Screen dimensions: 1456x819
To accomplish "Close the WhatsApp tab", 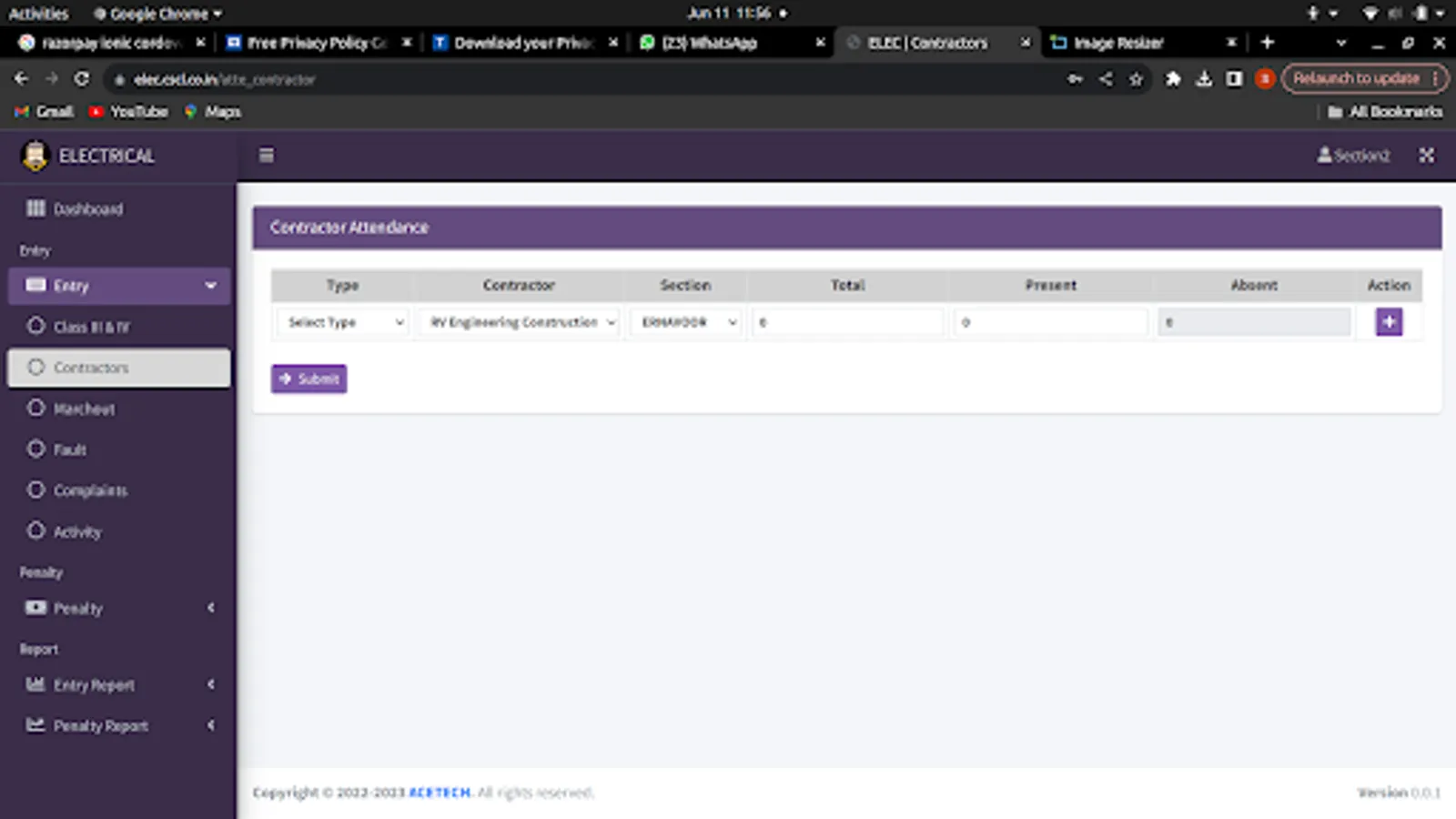I will click(x=820, y=43).
